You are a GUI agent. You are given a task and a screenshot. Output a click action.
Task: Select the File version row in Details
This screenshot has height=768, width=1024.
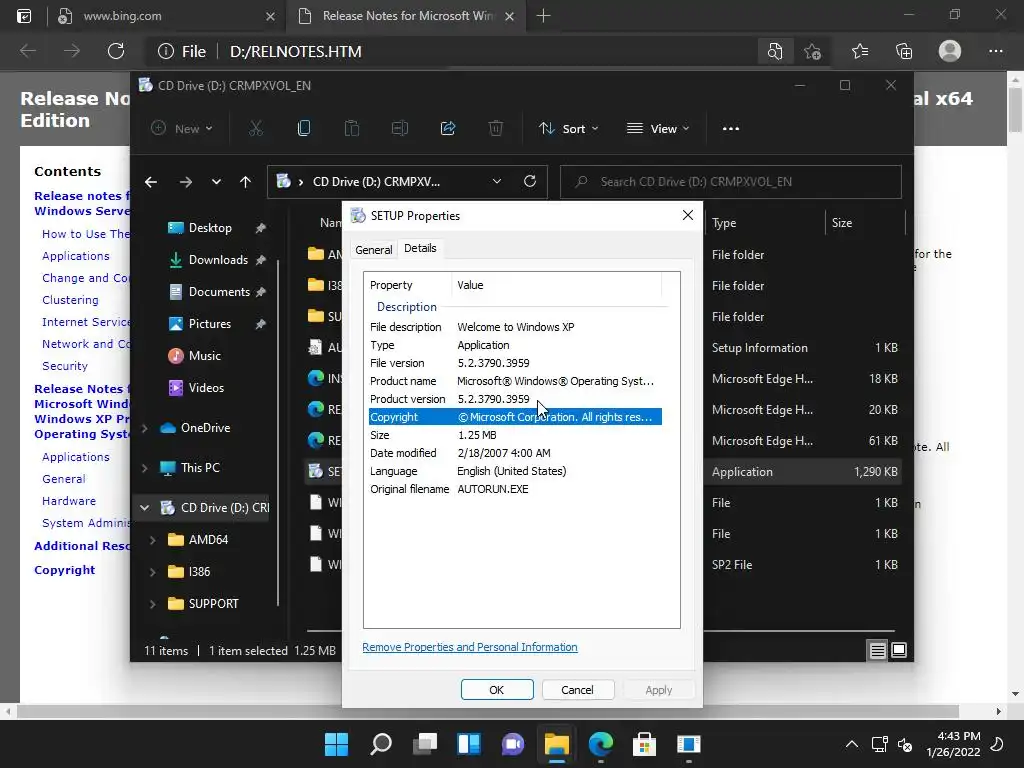click(x=515, y=363)
